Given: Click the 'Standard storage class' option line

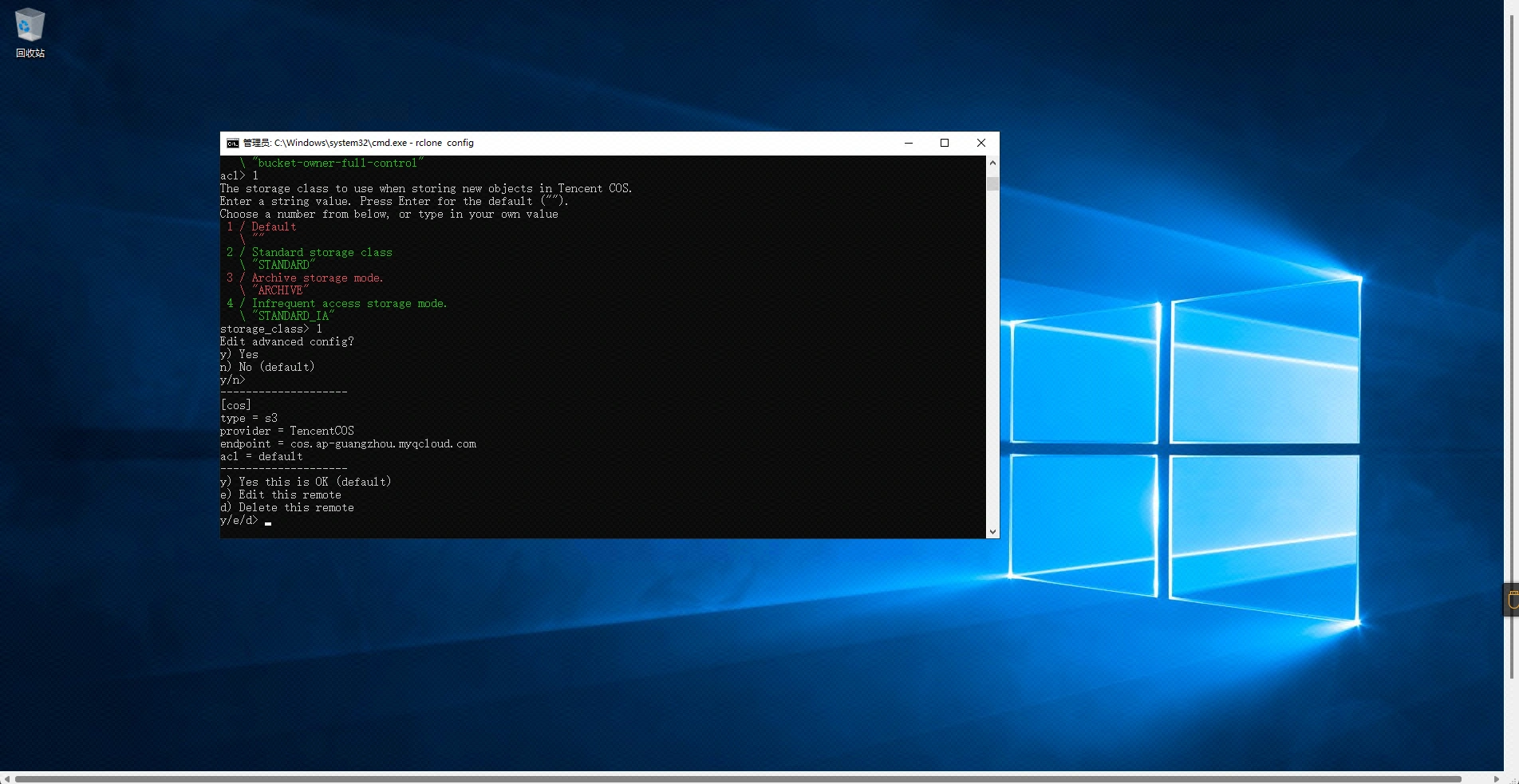Looking at the screenshot, I should click(310, 252).
